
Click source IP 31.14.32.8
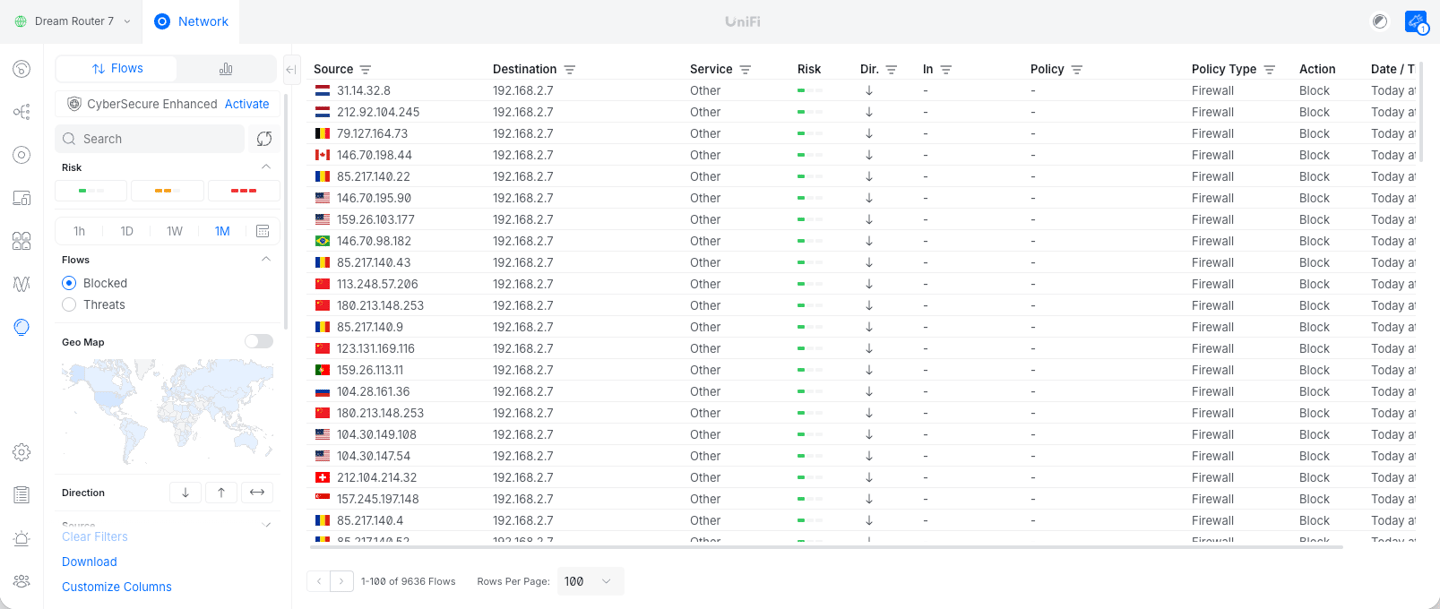pos(364,90)
